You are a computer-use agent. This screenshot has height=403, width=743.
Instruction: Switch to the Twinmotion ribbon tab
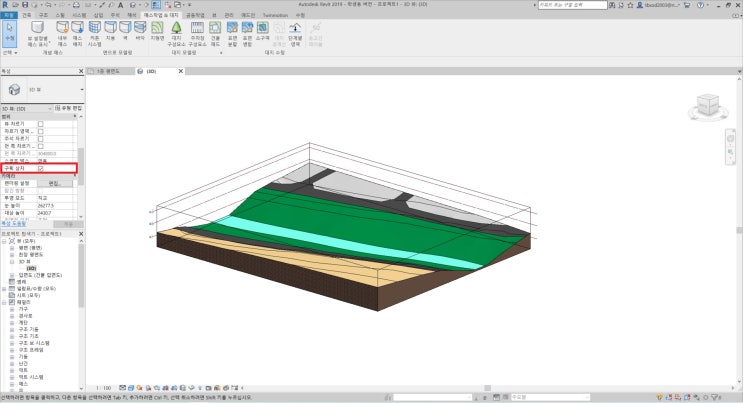pyautogui.click(x=275, y=15)
